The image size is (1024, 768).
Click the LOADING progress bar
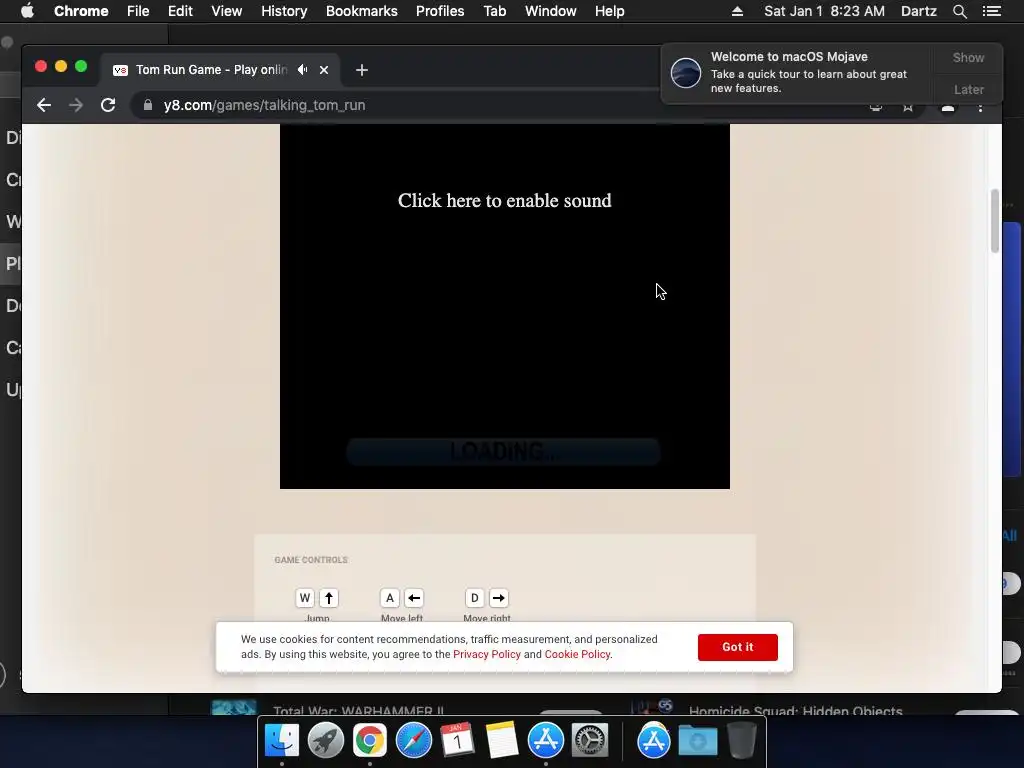click(504, 451)
